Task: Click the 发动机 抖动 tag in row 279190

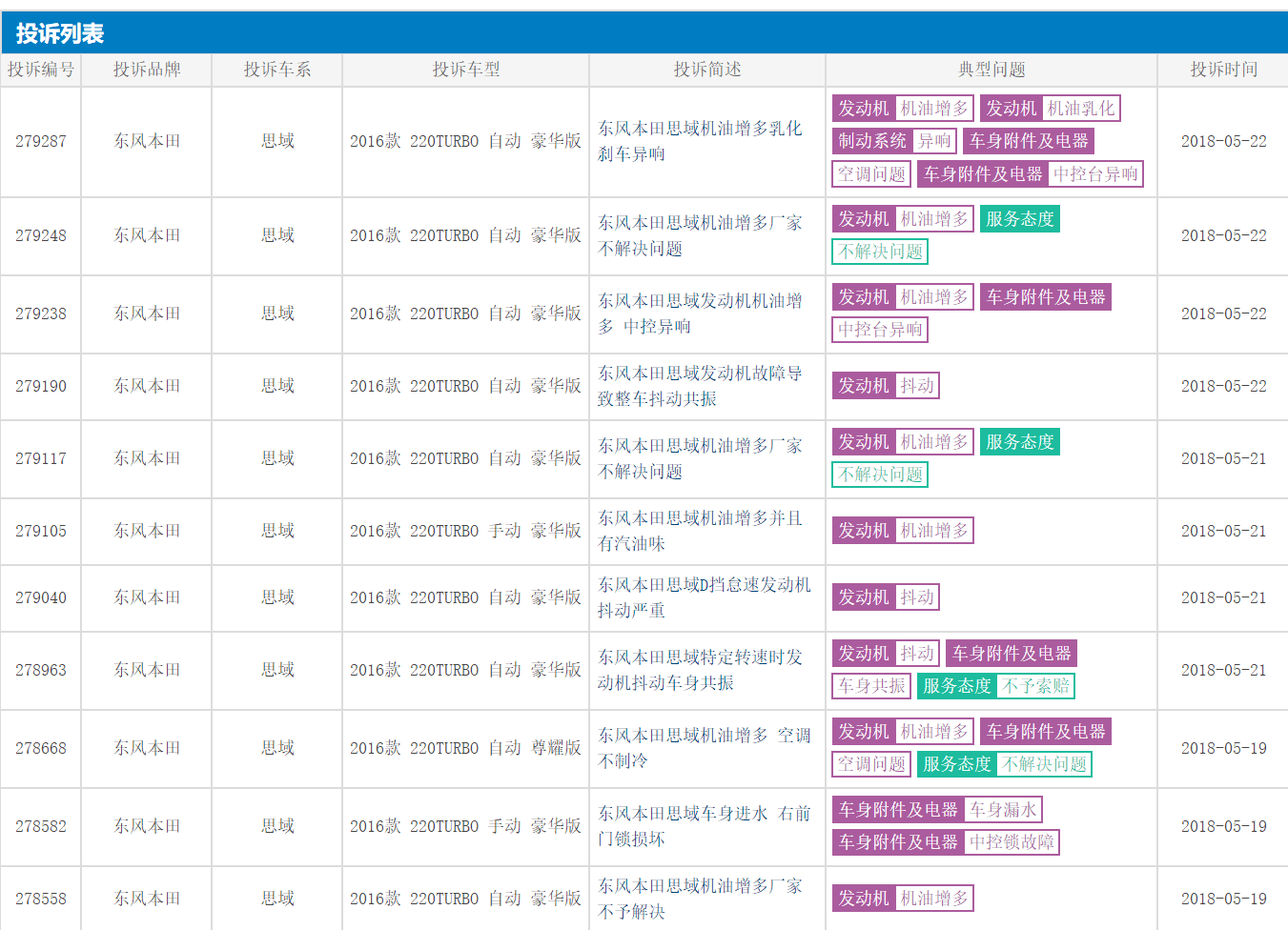Action: coord(886,386)
